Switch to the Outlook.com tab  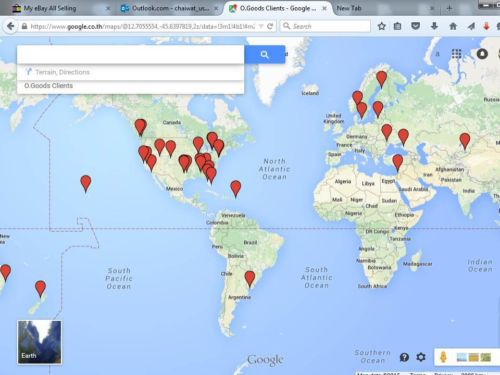click(170, 8)
